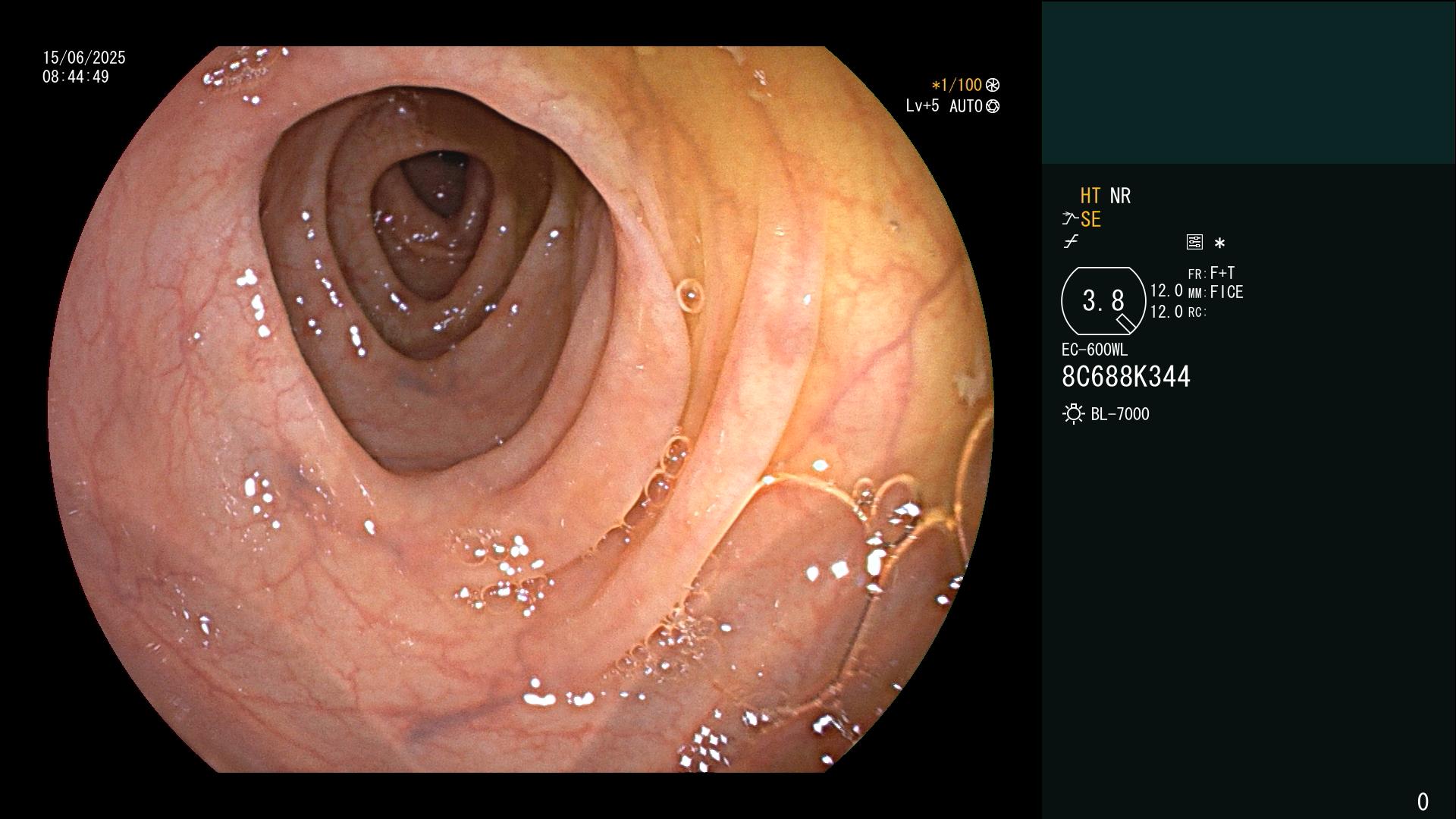Viewport: 1456px width, 819px height.
Task: Click the light source bulb icon
Action: pos(1074,414)
